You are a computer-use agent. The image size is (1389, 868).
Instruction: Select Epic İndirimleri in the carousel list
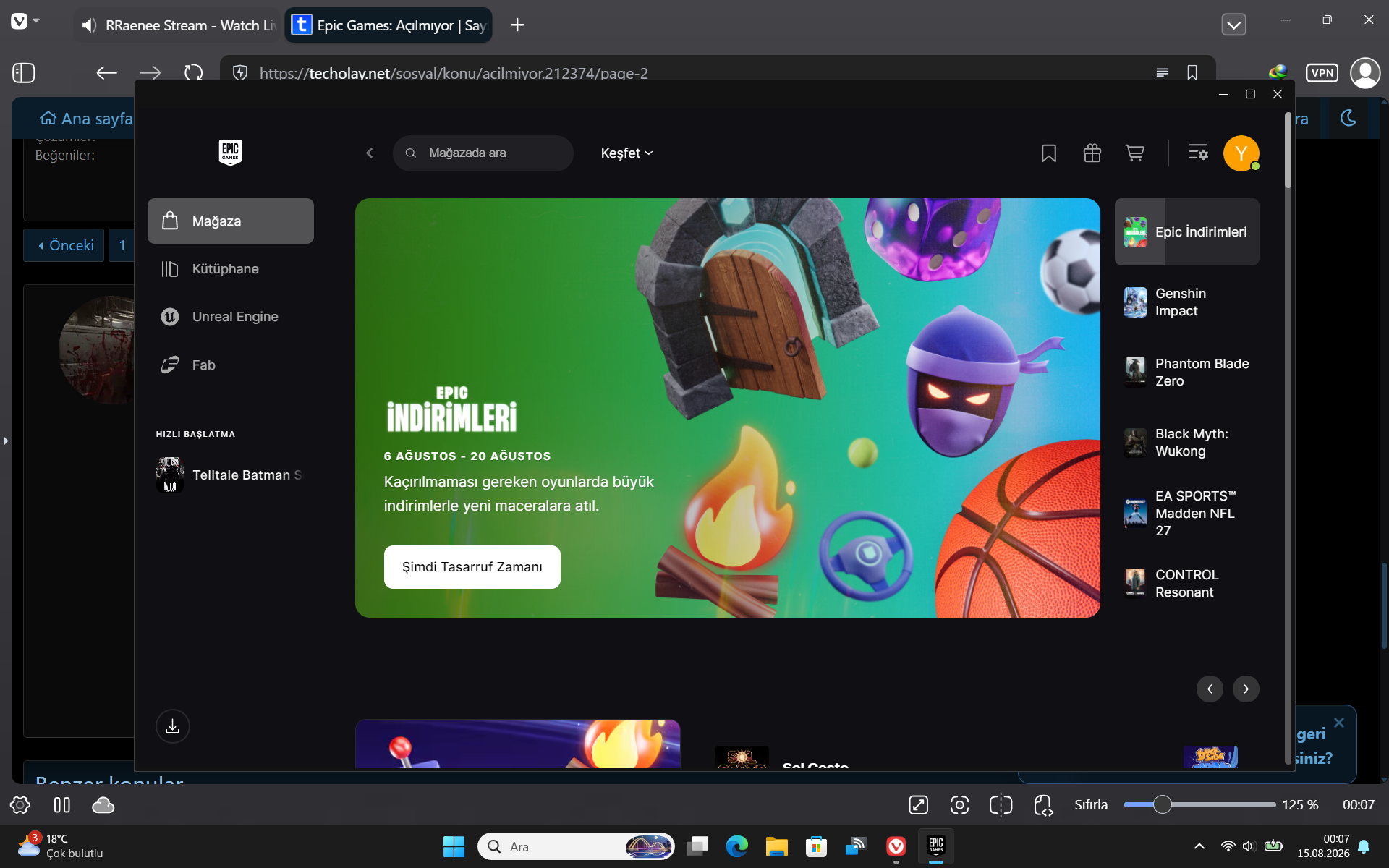point(1186,232)
